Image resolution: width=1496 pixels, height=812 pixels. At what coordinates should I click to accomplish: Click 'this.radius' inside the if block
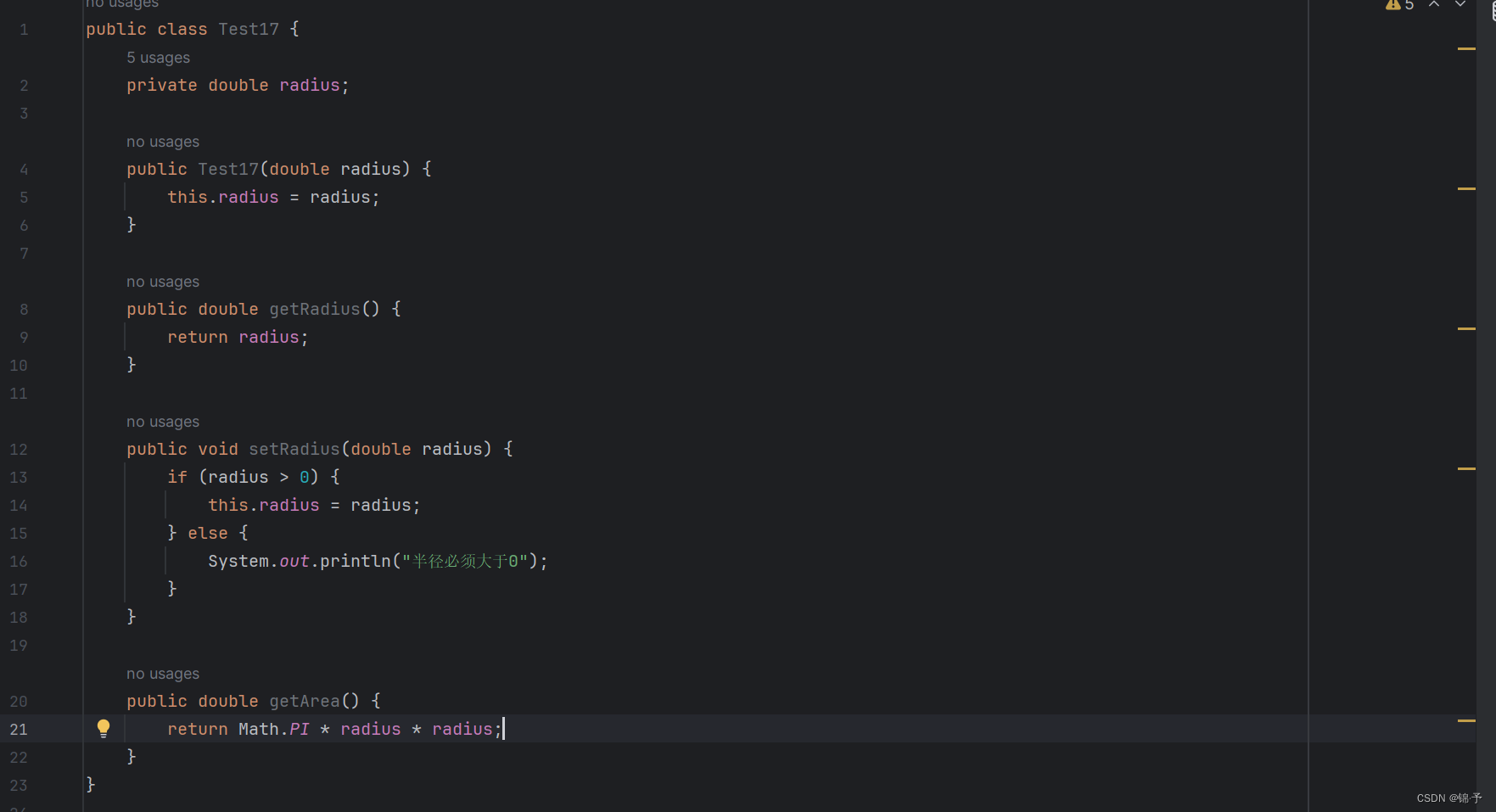pos(264,505)
